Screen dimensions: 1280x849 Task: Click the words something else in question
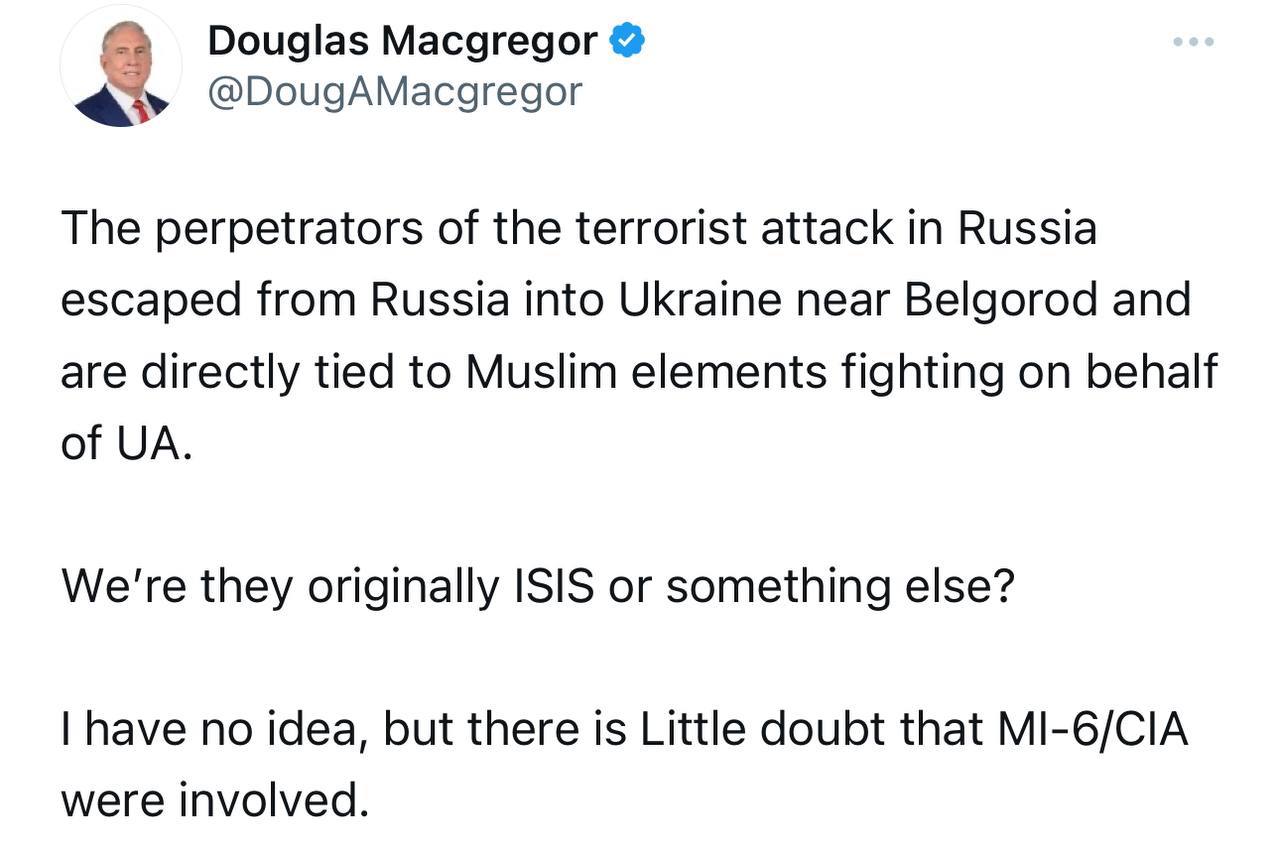click(x=840, y=587)
